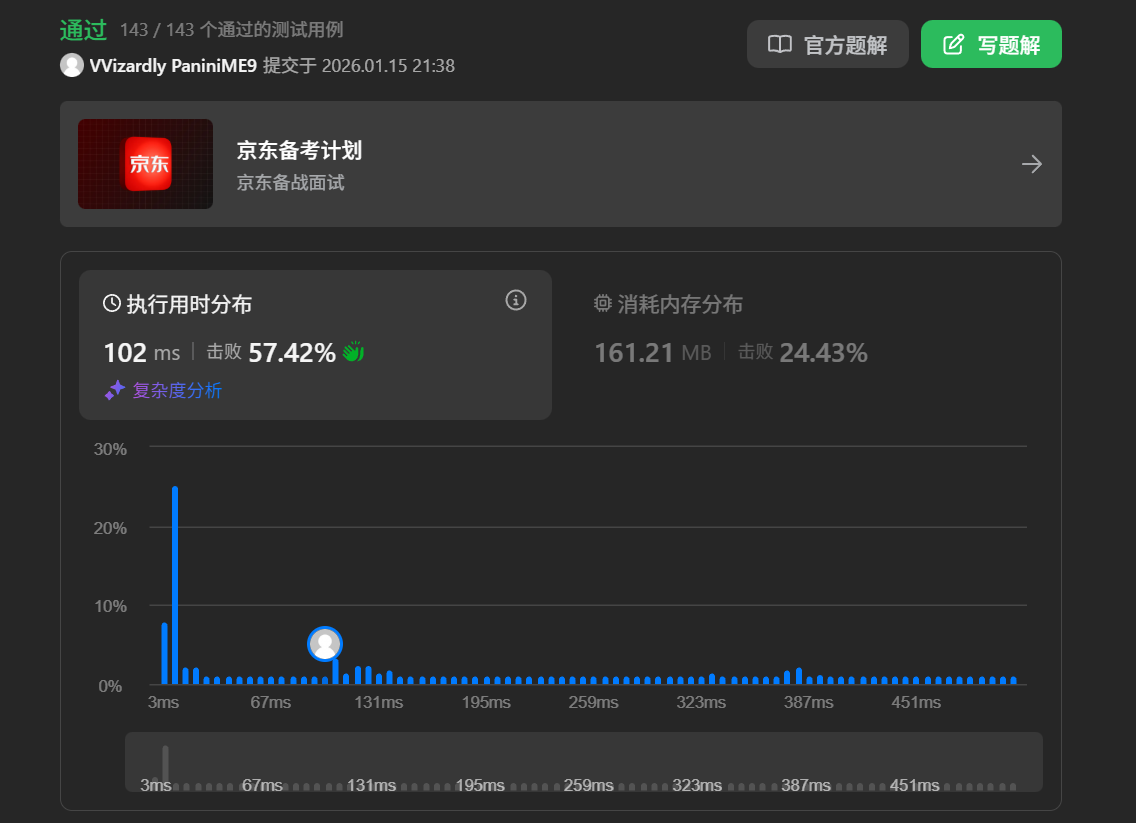Click your avatar marker on the chart
Viewport: 1136px width, 823px height.
pos(325,644)
